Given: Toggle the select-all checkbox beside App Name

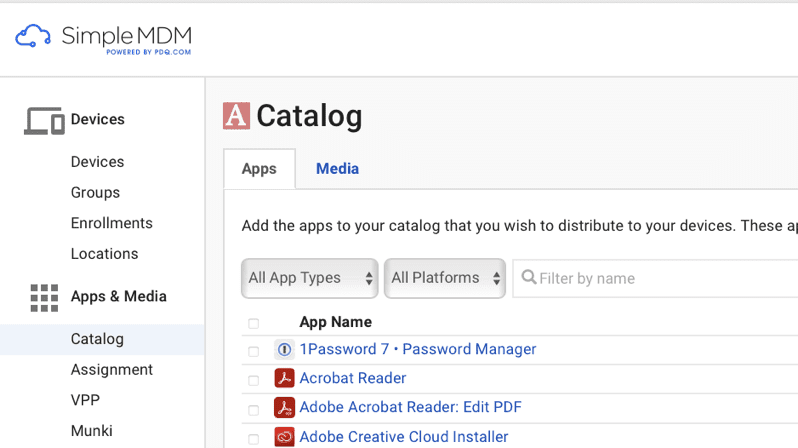Looking at the screenshot, I should [253, 323].
